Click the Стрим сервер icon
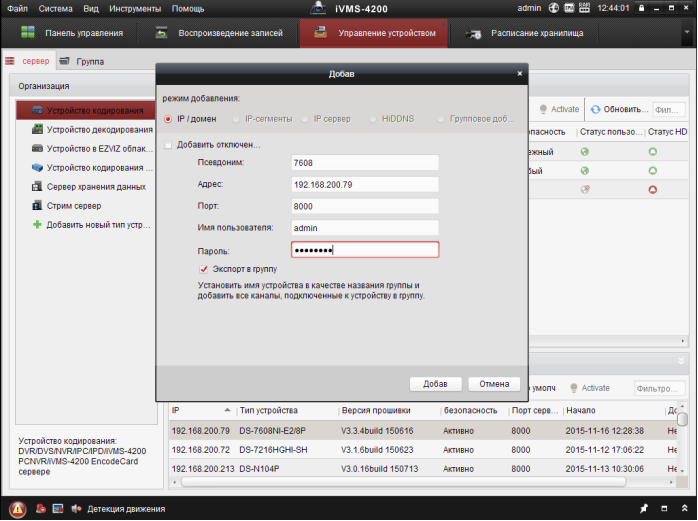 click(37, 206)
